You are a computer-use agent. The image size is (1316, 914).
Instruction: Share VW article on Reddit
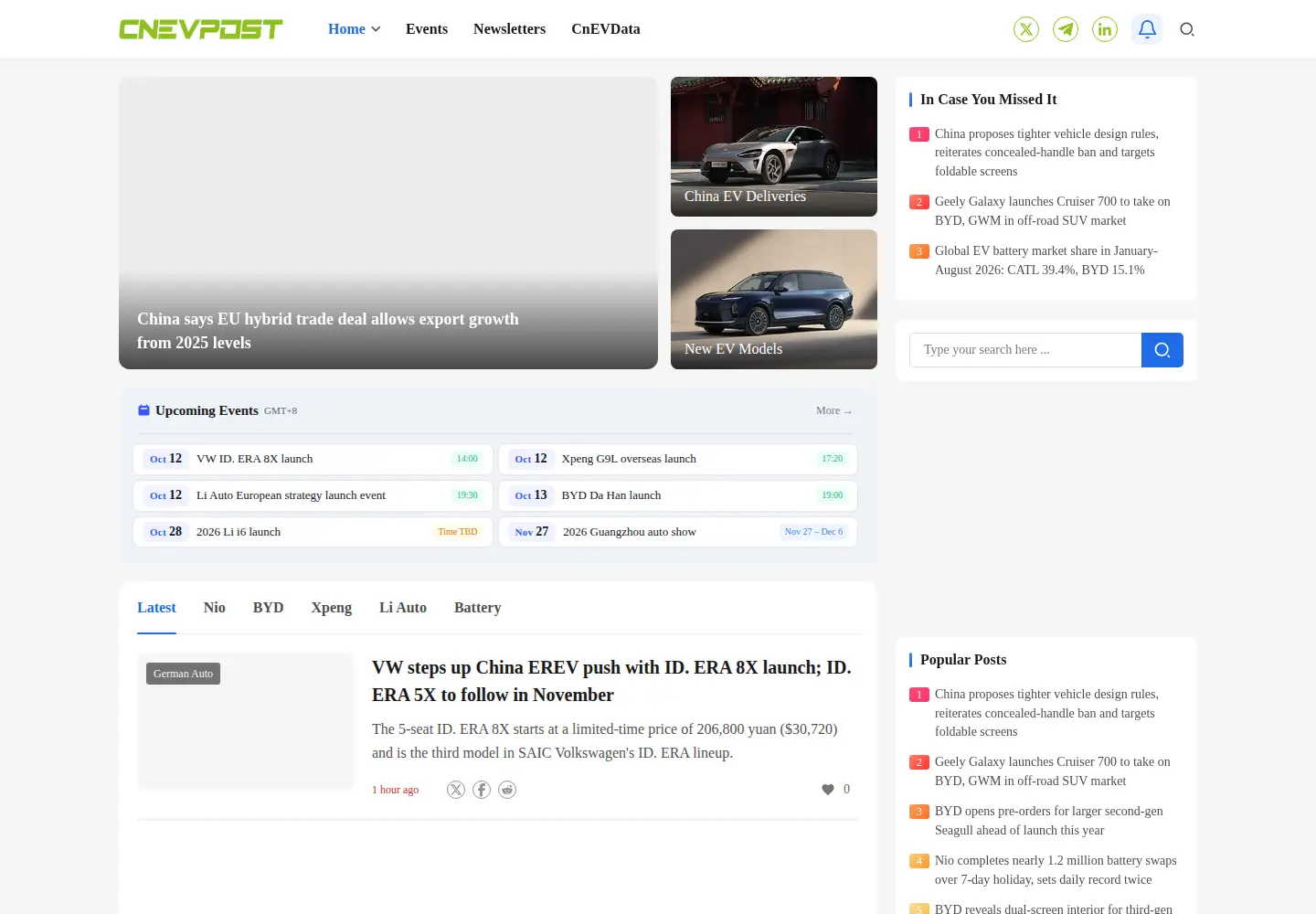tap(507, 790)
